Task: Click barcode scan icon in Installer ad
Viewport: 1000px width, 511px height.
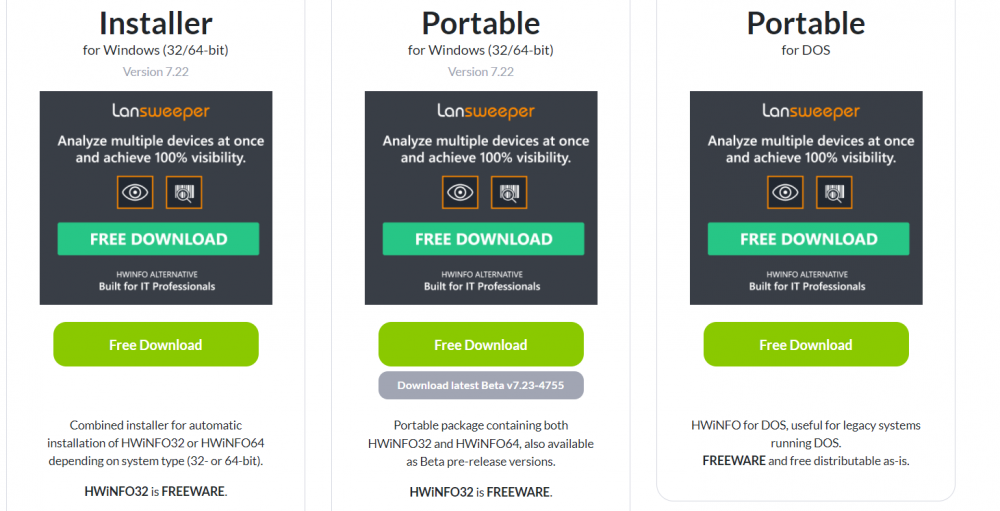Action: click(x=184, y=192)
